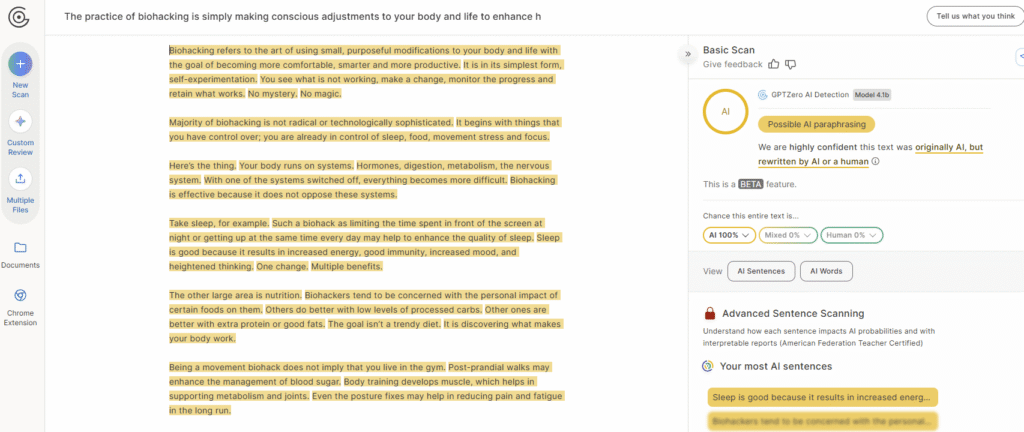Click the thumbs down feedback icon
The height and width of the screenshot is (432, 1024).
790,64
